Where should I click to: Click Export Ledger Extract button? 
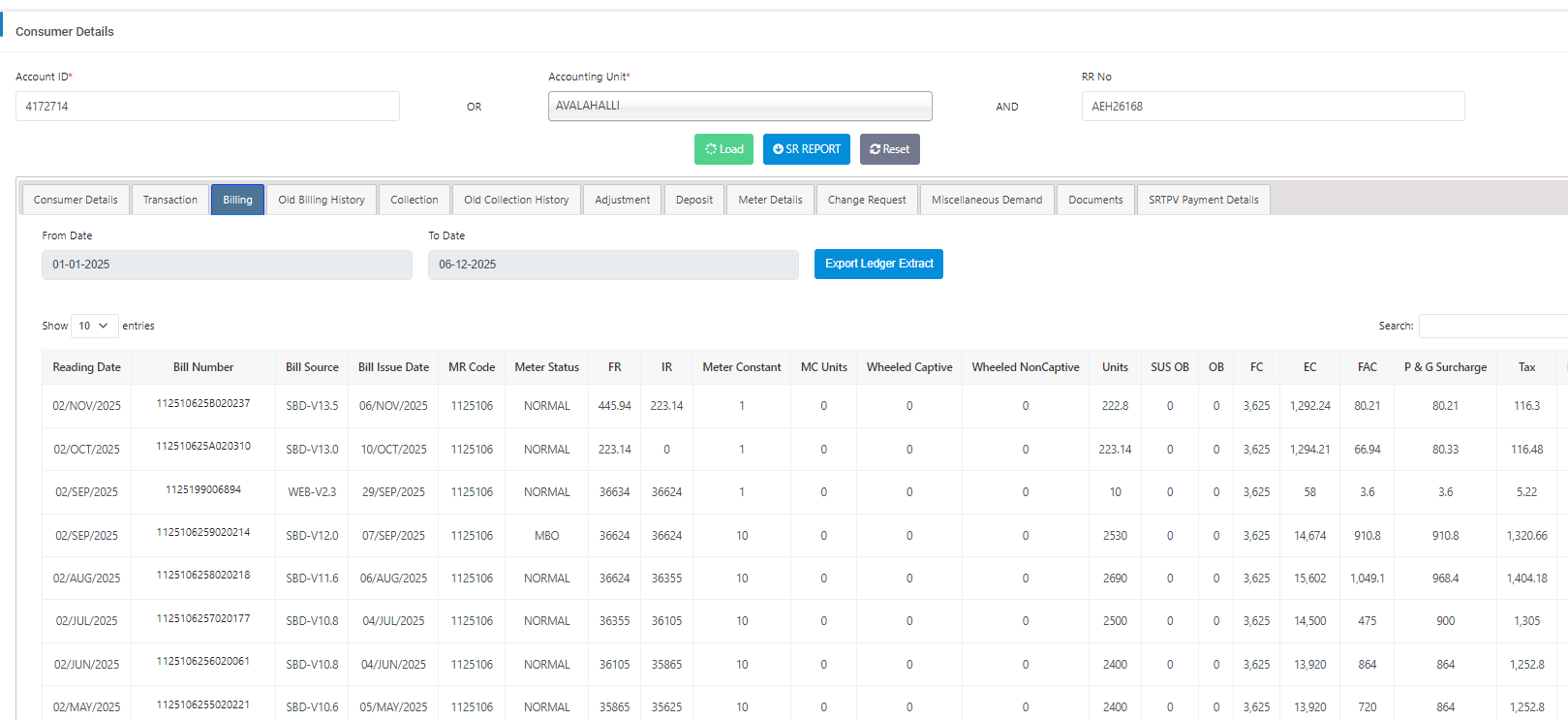(878, 264)
